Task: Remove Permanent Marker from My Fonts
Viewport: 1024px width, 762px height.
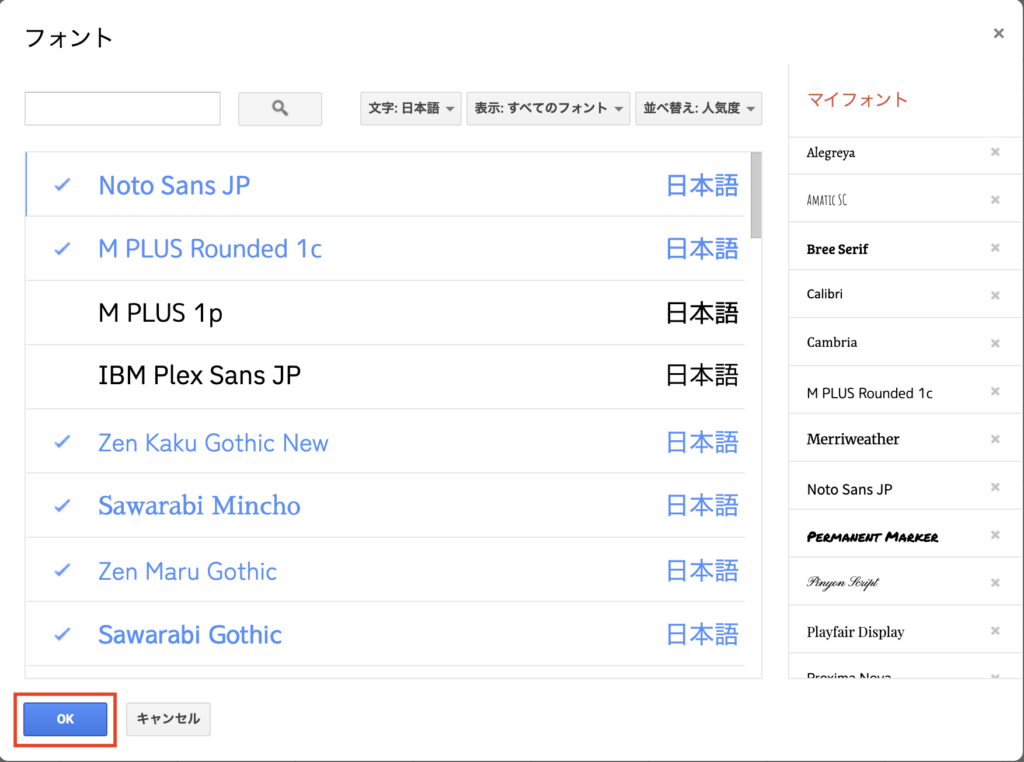Action: point(995,536)
